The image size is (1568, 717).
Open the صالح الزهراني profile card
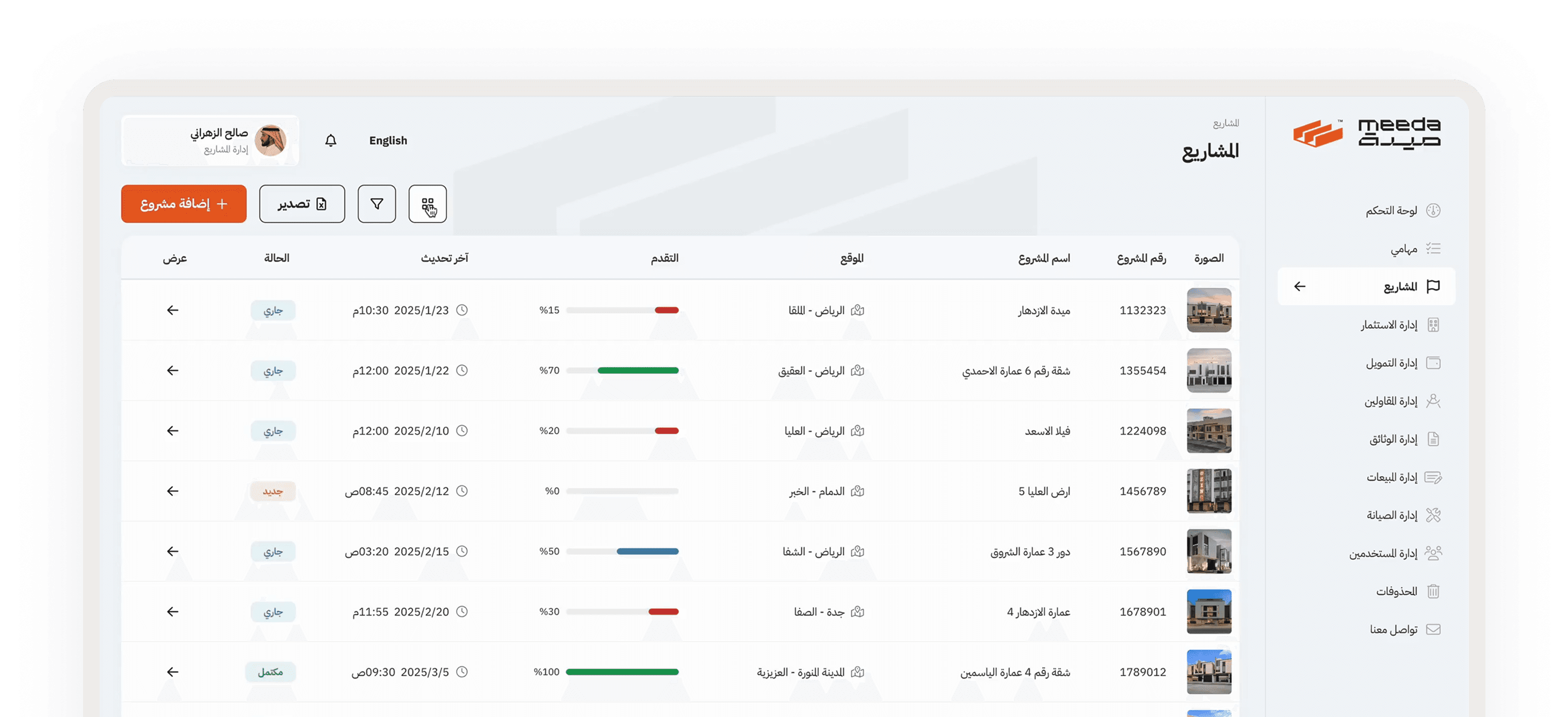[210, 140]
